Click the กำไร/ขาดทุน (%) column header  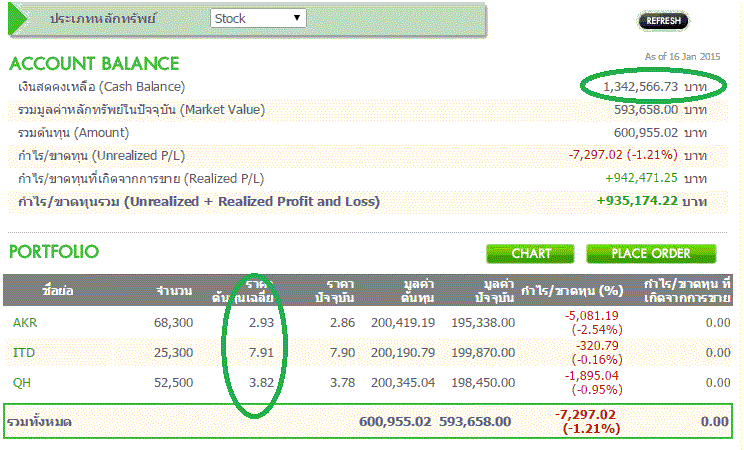pos(578,290)
